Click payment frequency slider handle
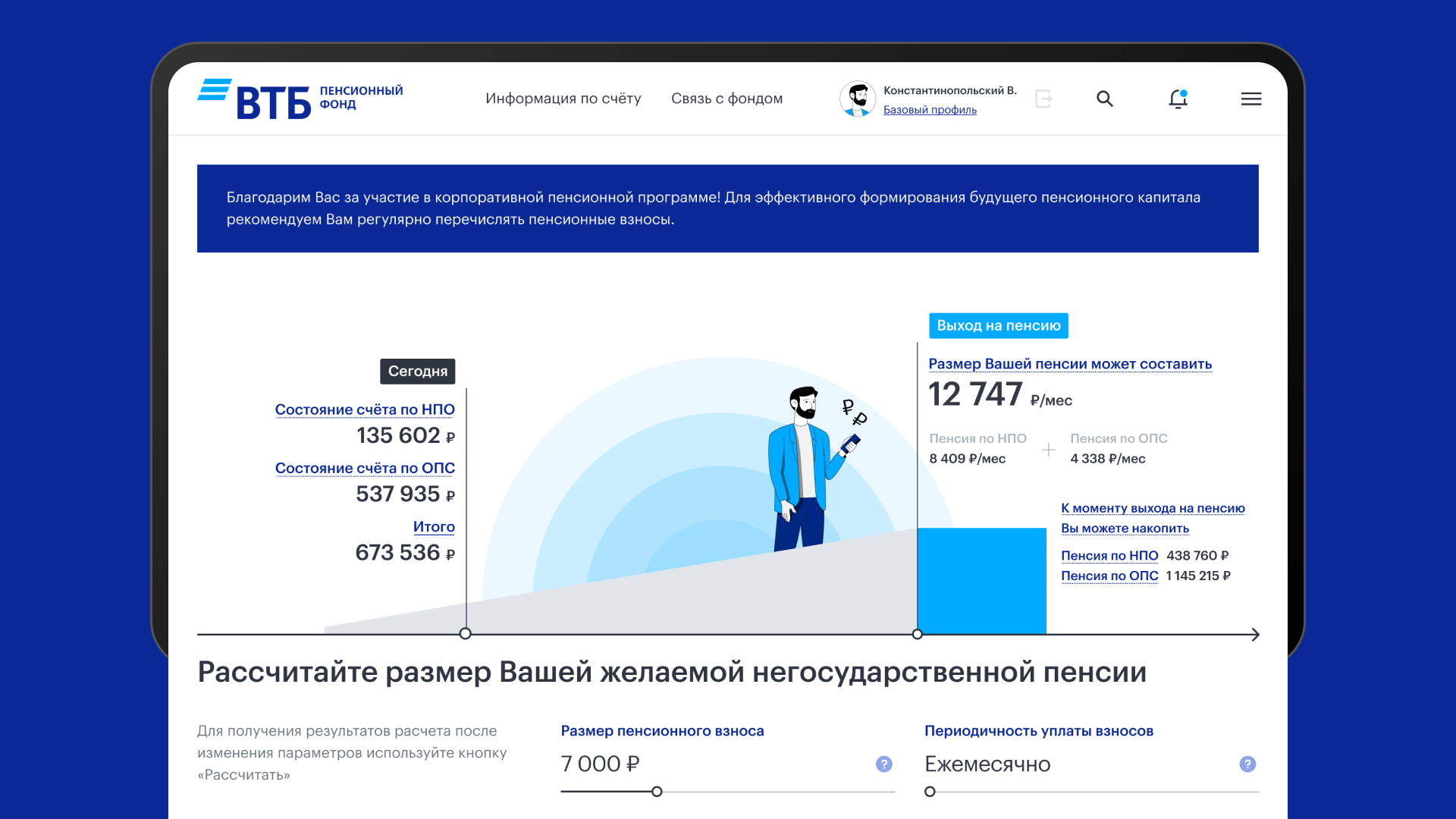The height and width of the screenshot is (819, 1456). (x=930, y=792)
